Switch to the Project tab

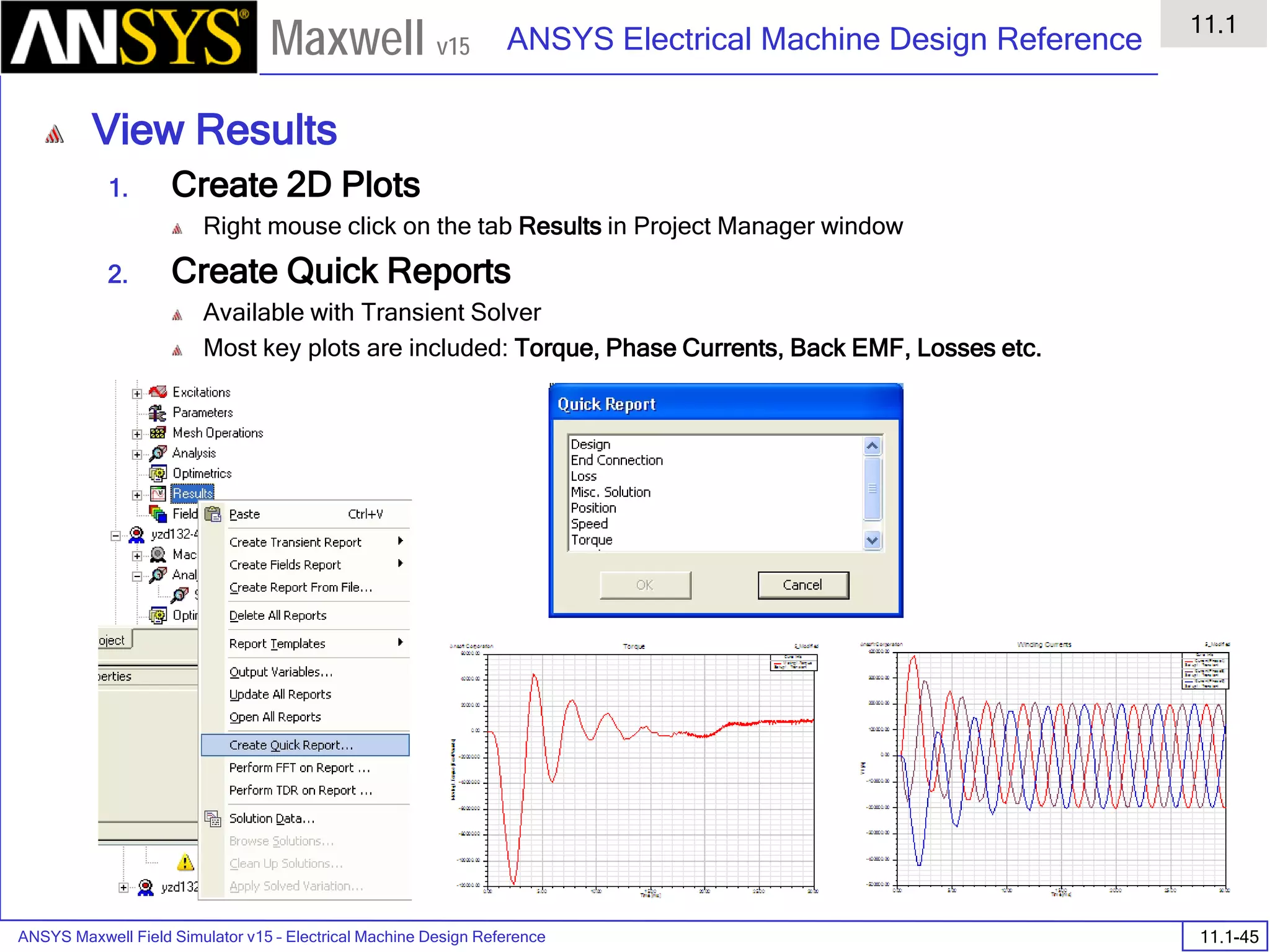point(115,640)
